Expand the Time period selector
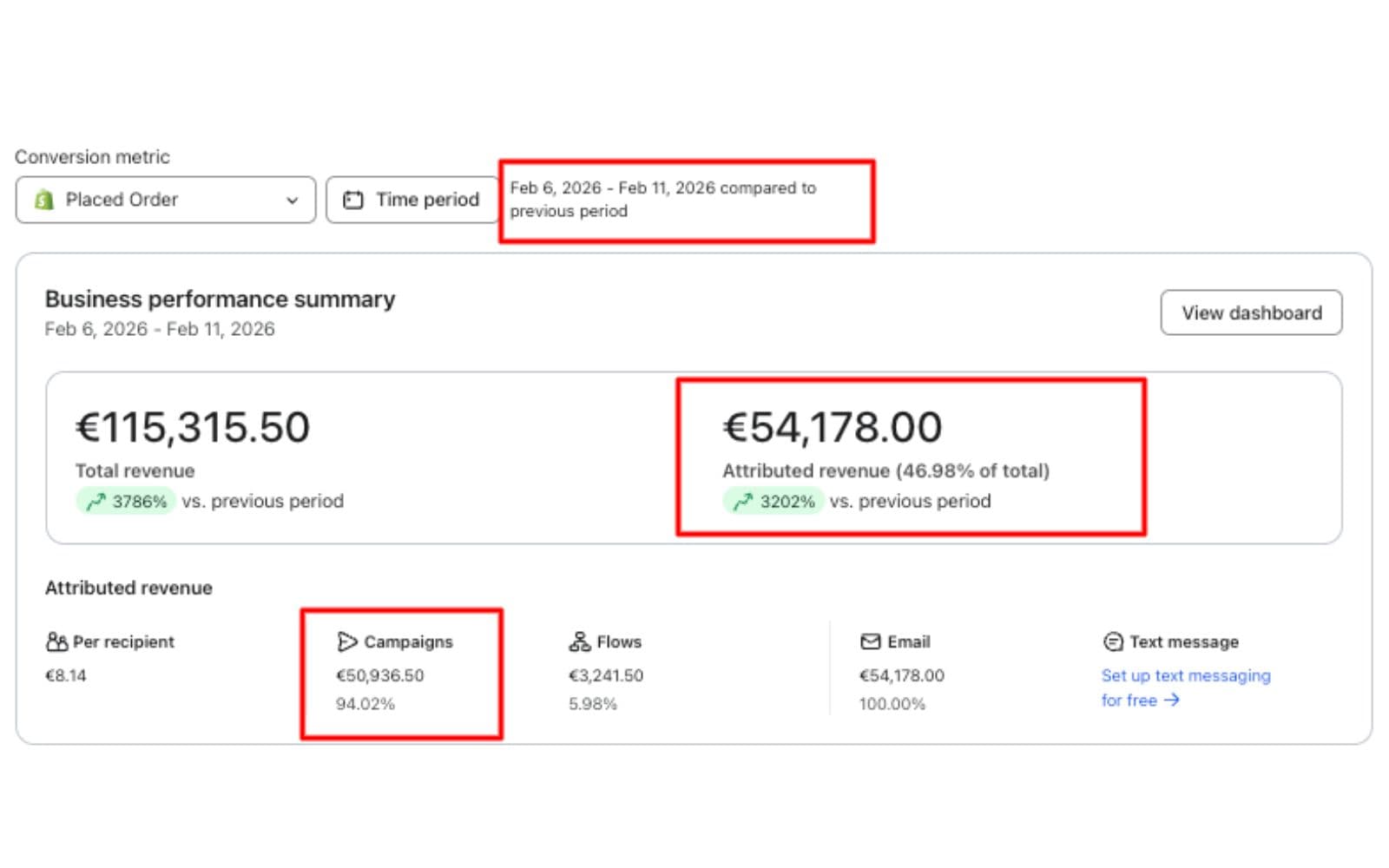 coord(412,199)
